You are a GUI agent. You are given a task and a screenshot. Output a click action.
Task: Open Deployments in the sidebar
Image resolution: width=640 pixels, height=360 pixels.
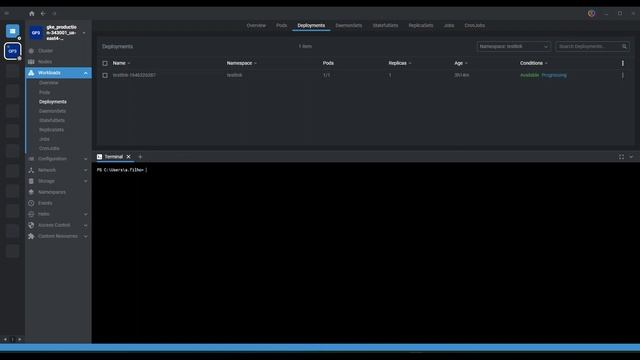point(53,102)
